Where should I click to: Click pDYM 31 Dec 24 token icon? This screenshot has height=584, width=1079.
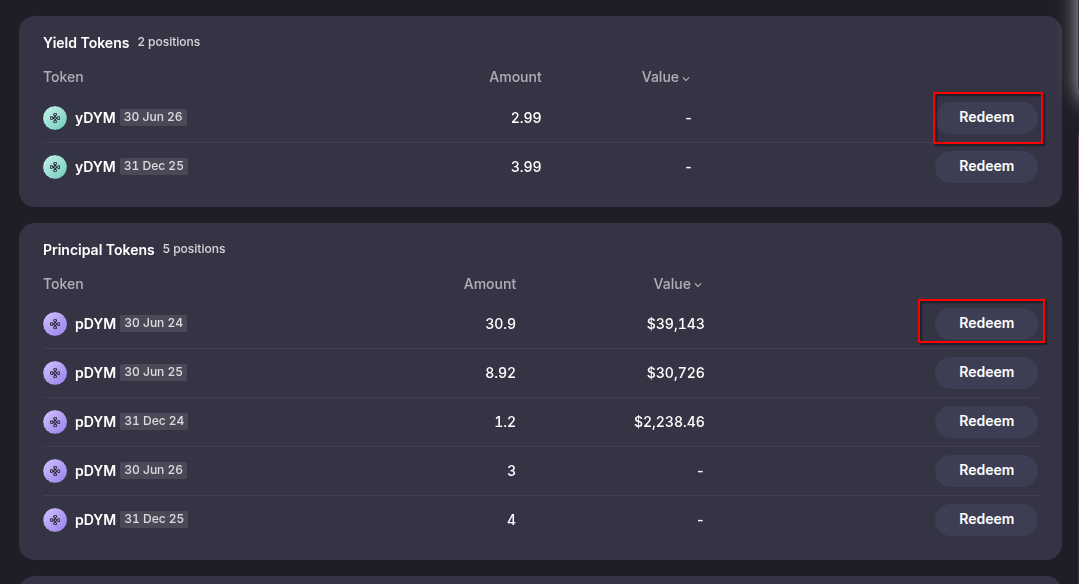55,422
